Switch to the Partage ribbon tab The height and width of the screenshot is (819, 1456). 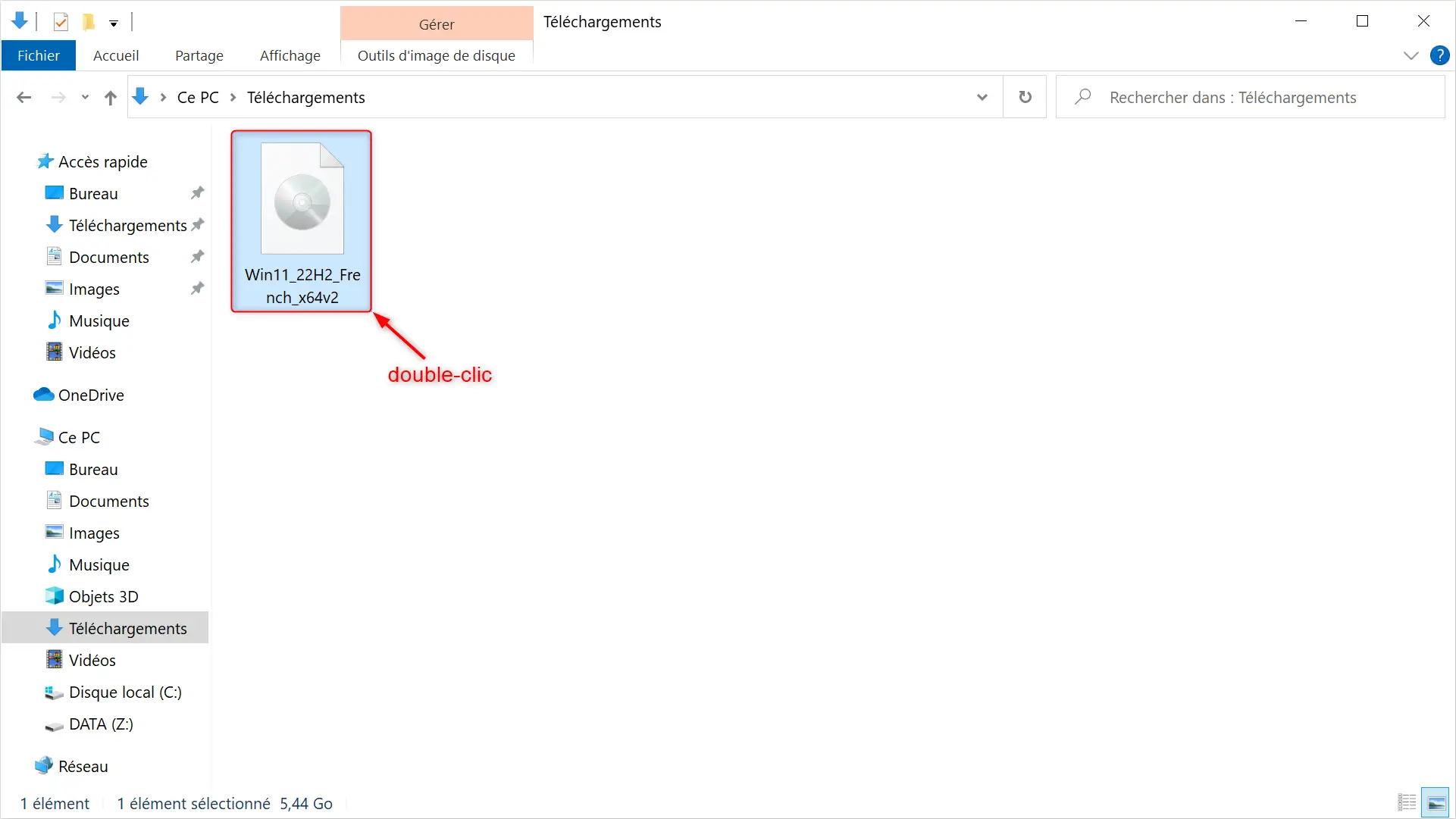tap(199, 55)
